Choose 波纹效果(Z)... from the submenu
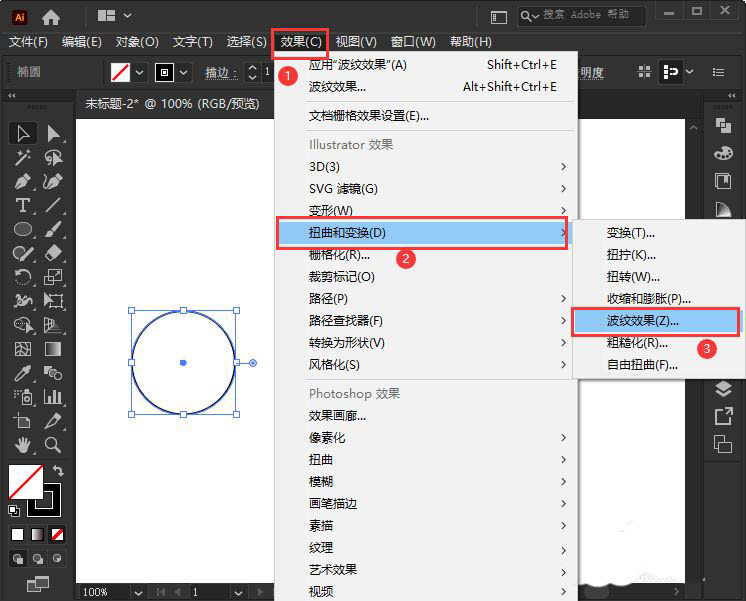The width and height of the screenshot is (746, 601). 642,321
